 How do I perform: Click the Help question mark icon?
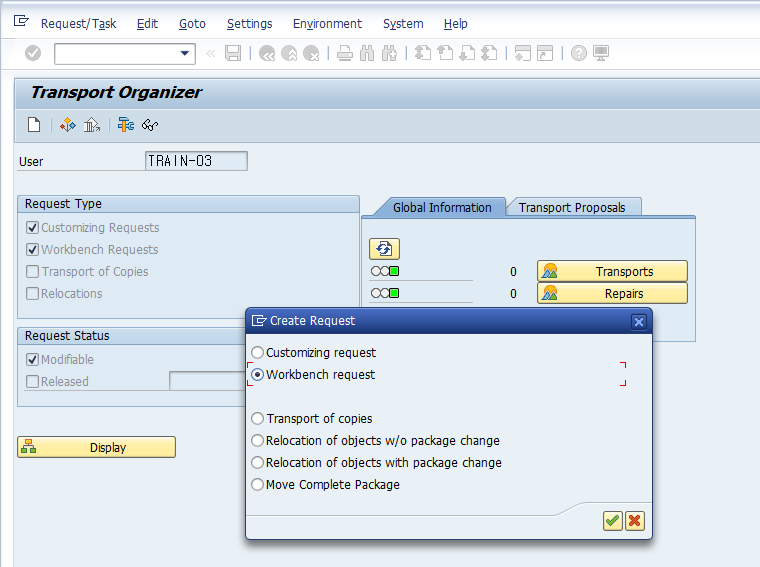coord(579,53)
